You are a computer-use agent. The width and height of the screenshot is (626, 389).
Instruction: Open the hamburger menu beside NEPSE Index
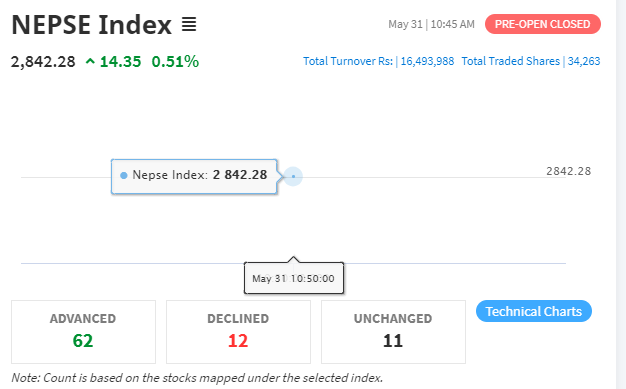click(189, 24)
